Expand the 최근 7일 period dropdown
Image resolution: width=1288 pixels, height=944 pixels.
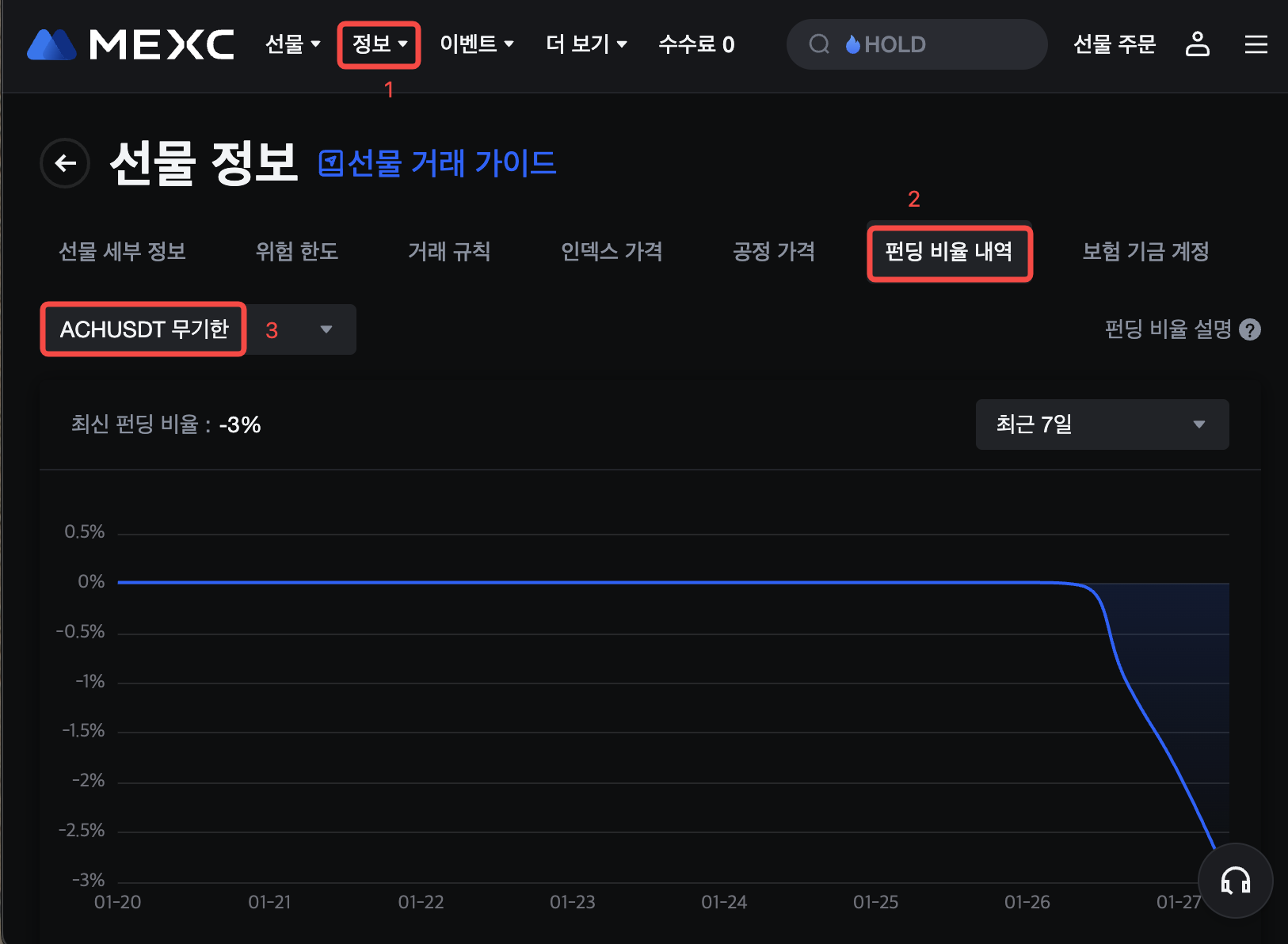(1102, 424)
